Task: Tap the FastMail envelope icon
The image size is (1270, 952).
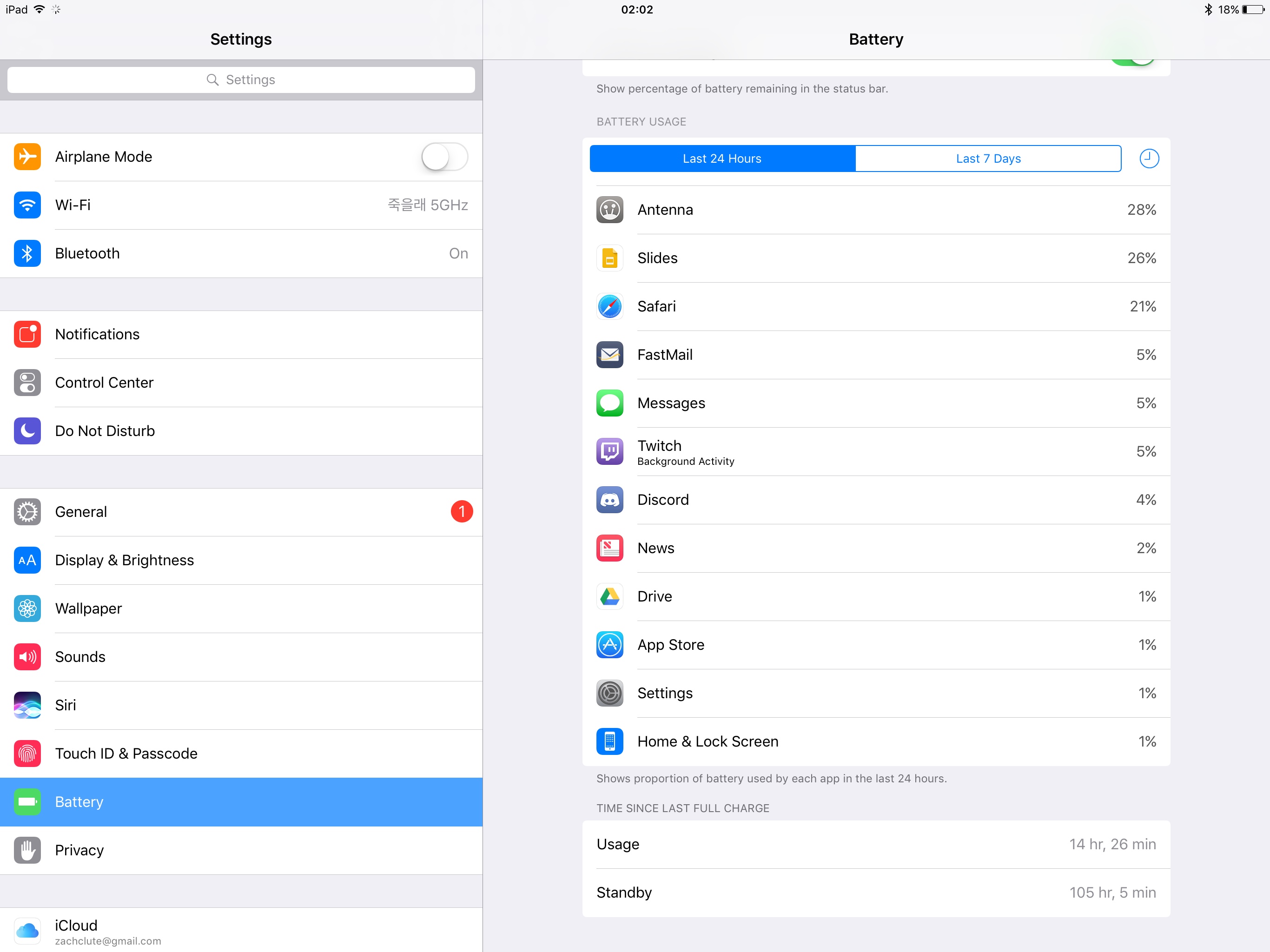Action: click(610, 355)
